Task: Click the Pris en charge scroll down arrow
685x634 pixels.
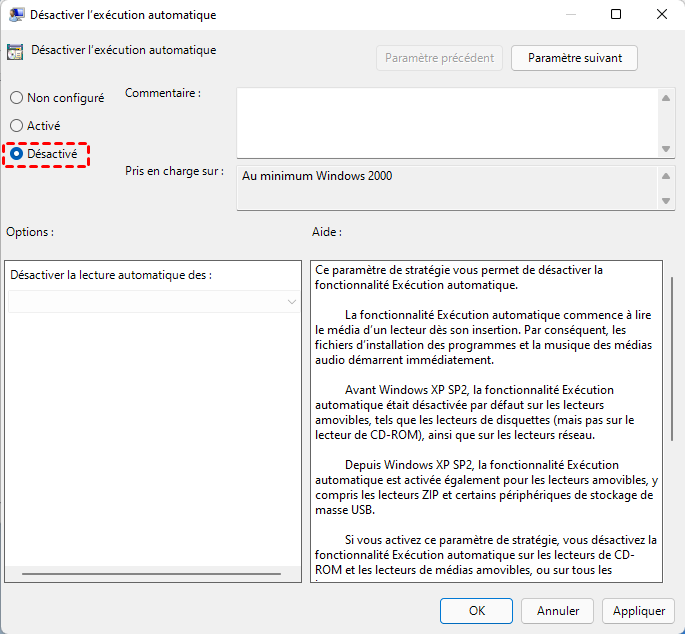Action: [x=666, y=201]
